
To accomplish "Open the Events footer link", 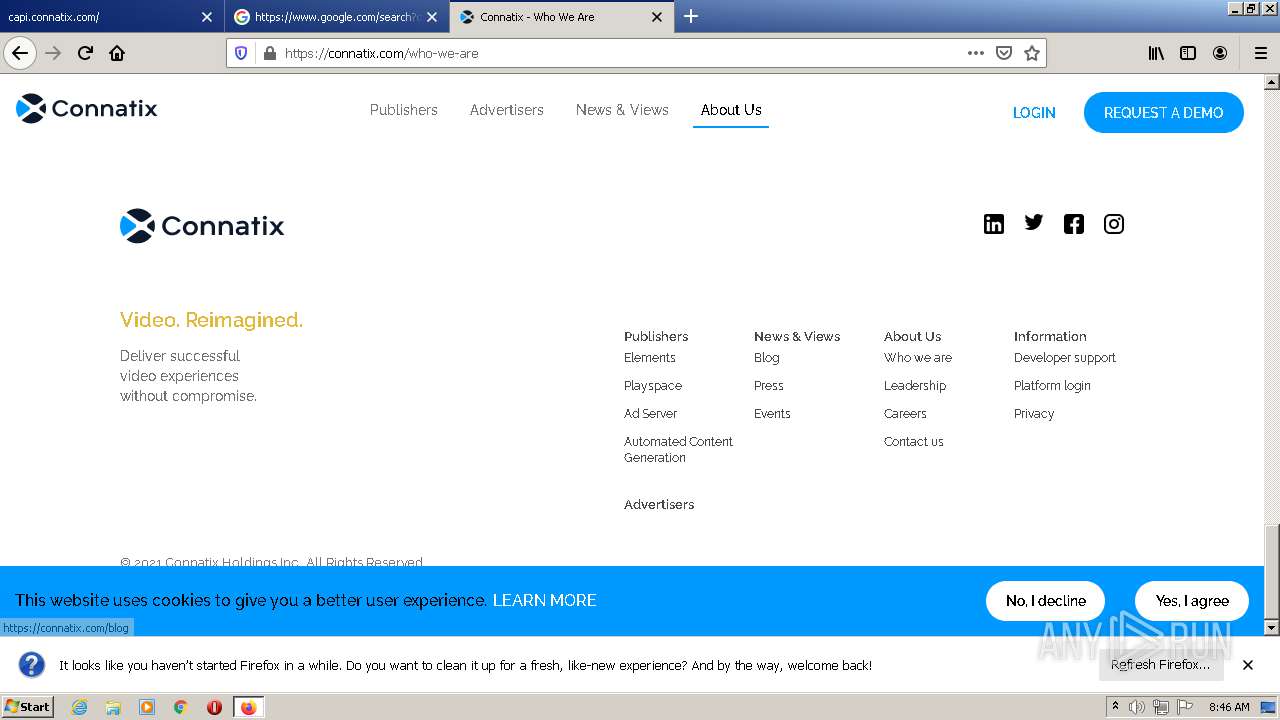I will [772, 414].
